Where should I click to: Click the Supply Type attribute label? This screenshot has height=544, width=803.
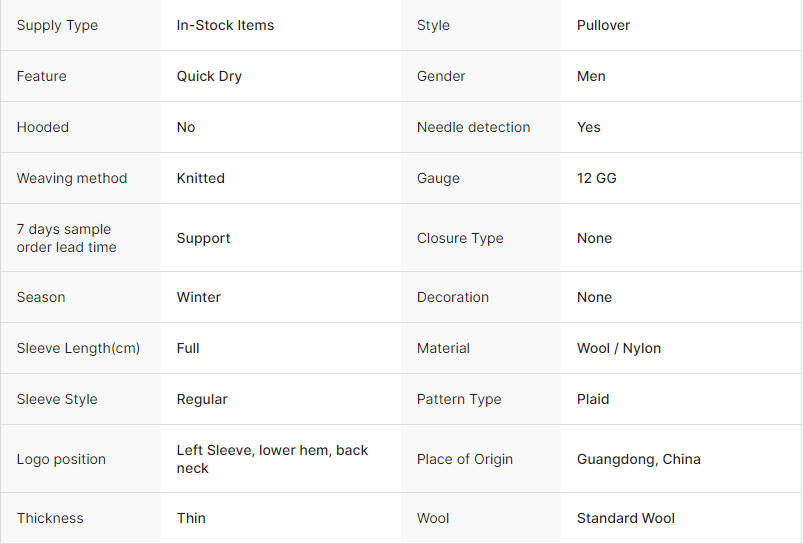pos(57,25)
